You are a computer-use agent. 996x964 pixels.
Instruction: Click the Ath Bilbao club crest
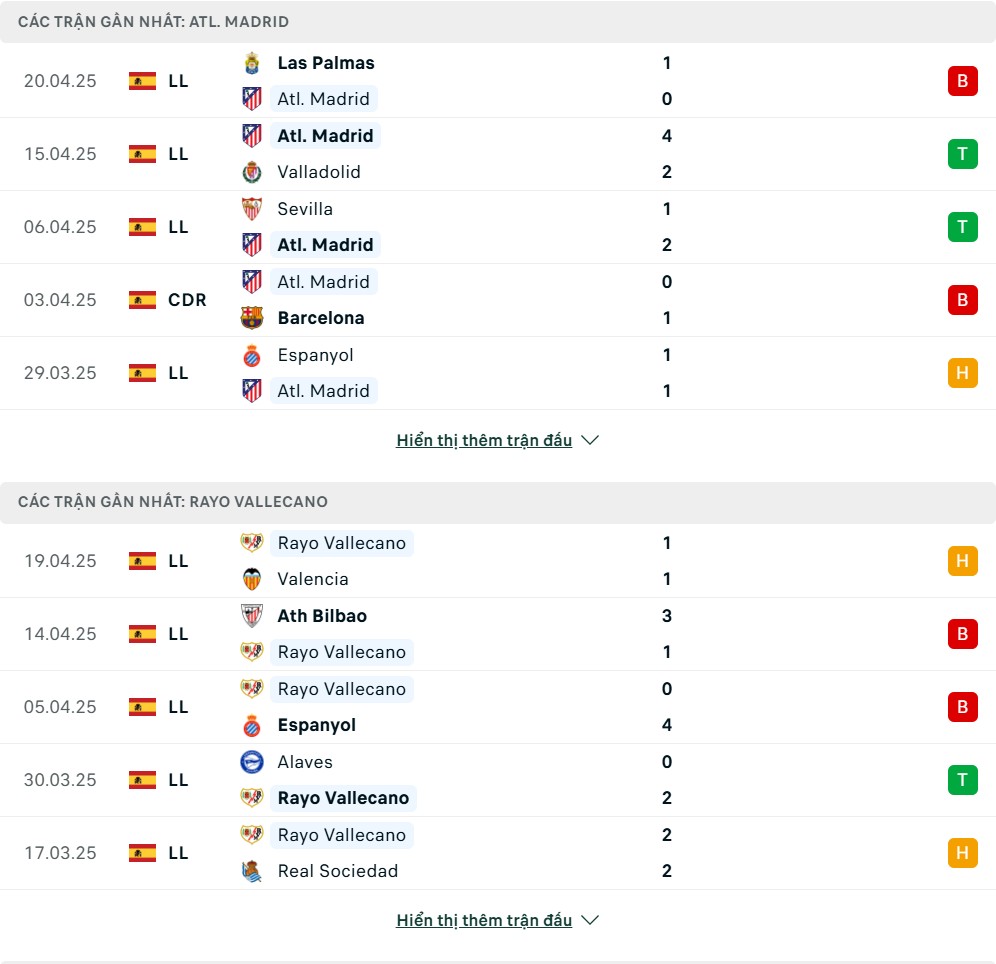252,615
